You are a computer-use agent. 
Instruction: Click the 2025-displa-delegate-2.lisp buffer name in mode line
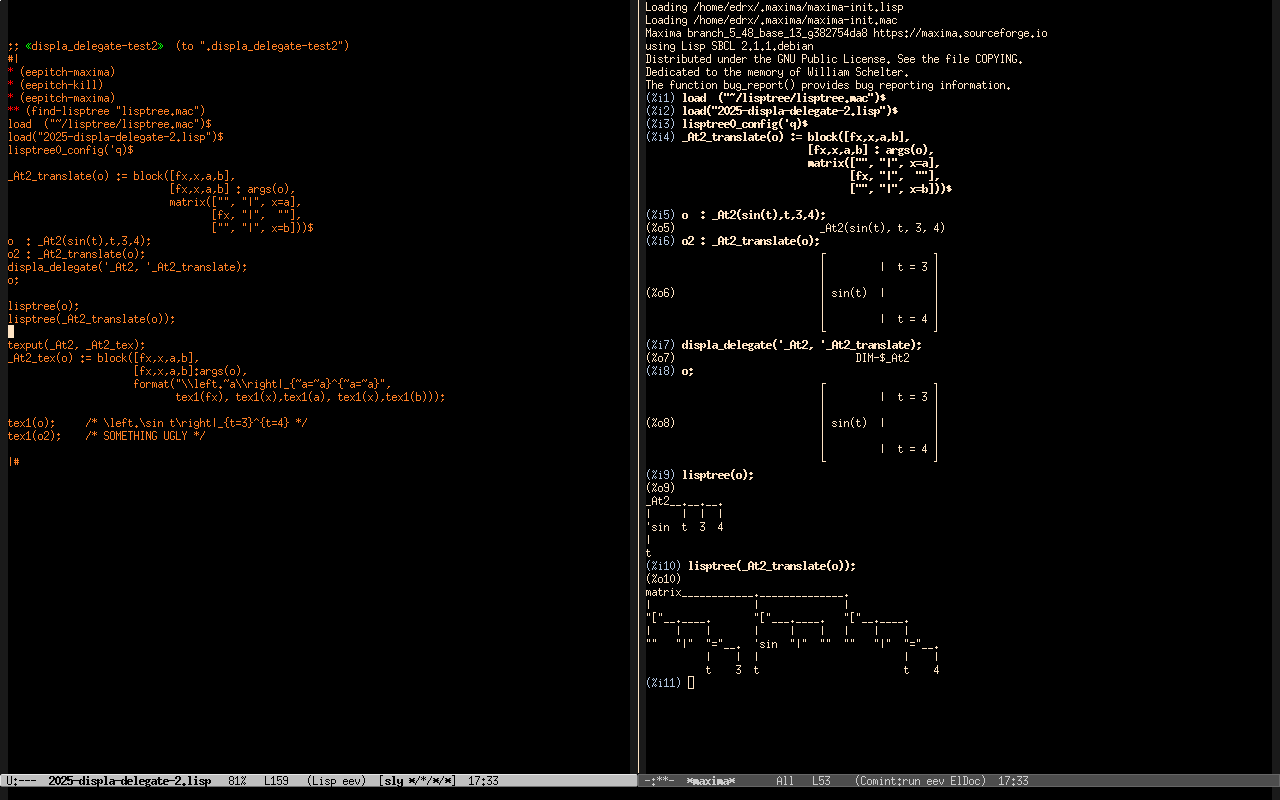pyautogui.click(x=129, y=781)
